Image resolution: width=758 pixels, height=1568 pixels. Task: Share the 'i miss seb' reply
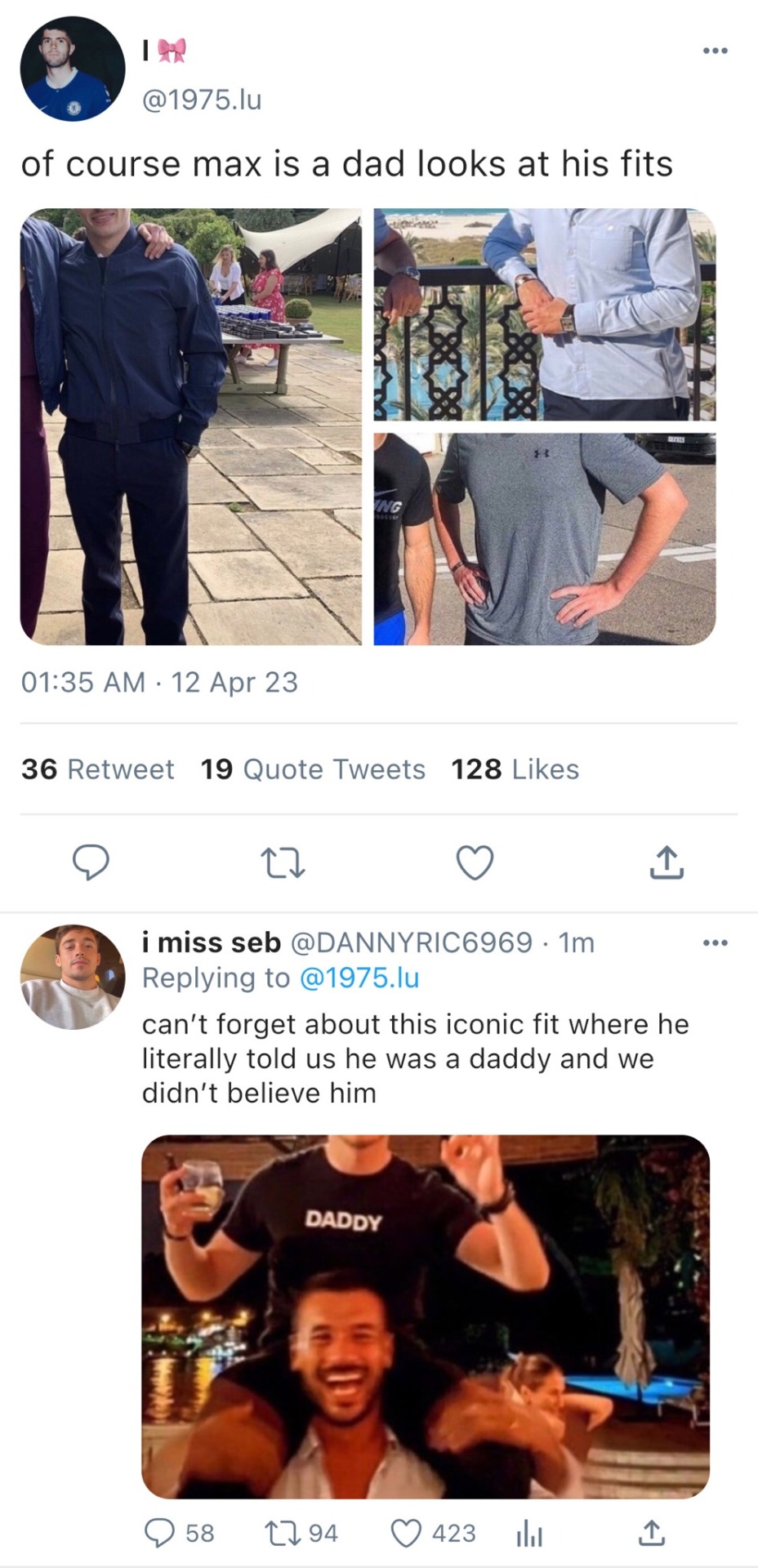point(651,1534)
